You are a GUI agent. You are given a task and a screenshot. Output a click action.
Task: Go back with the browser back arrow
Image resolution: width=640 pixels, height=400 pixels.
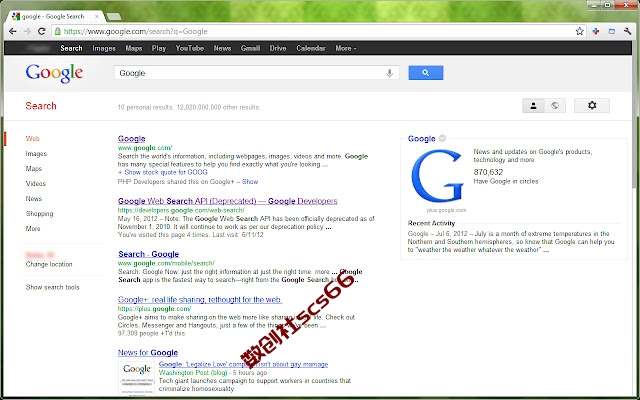pos(13,31)
